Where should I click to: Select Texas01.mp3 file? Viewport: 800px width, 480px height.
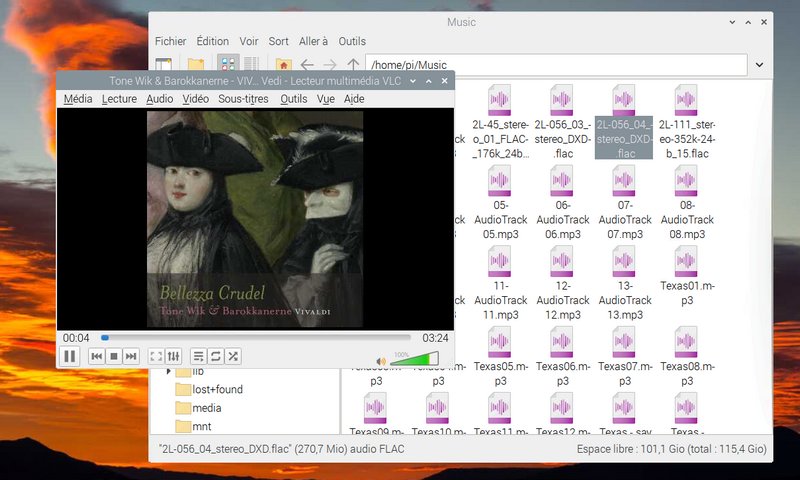[x=687, y=276]
